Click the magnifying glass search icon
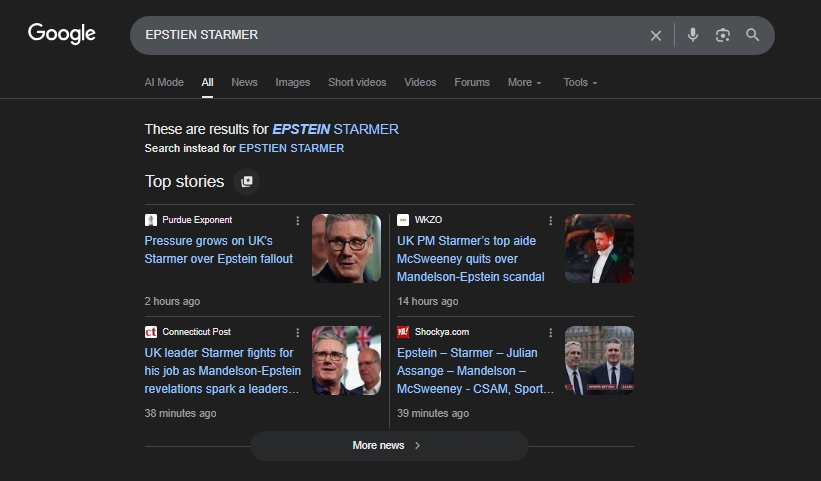 tap(753, 35)
